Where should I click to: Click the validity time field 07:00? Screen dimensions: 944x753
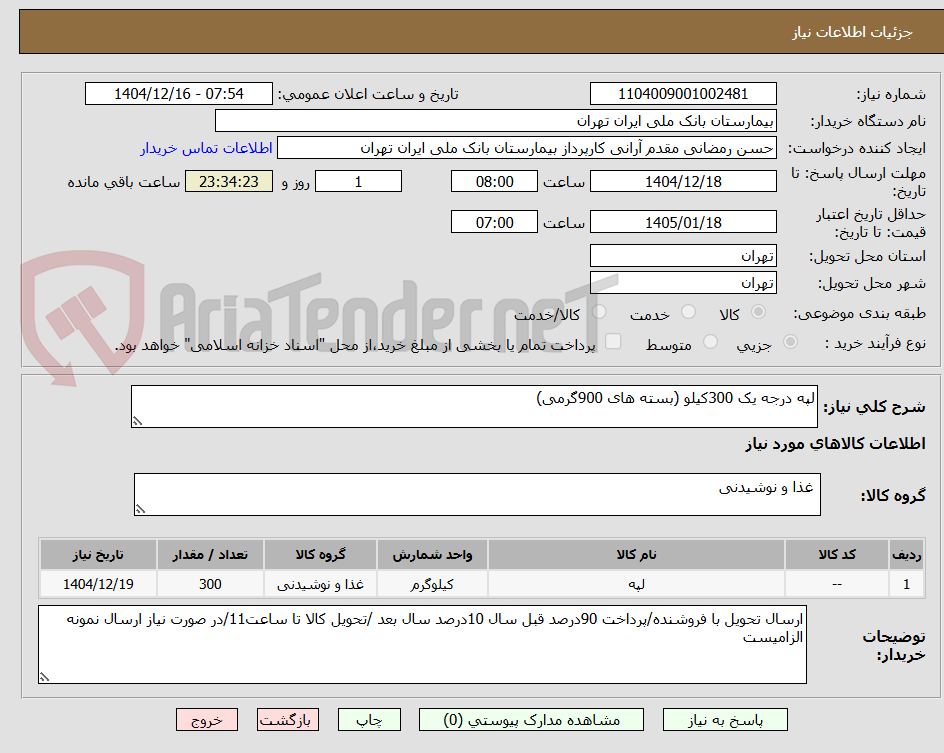[494, 222]
